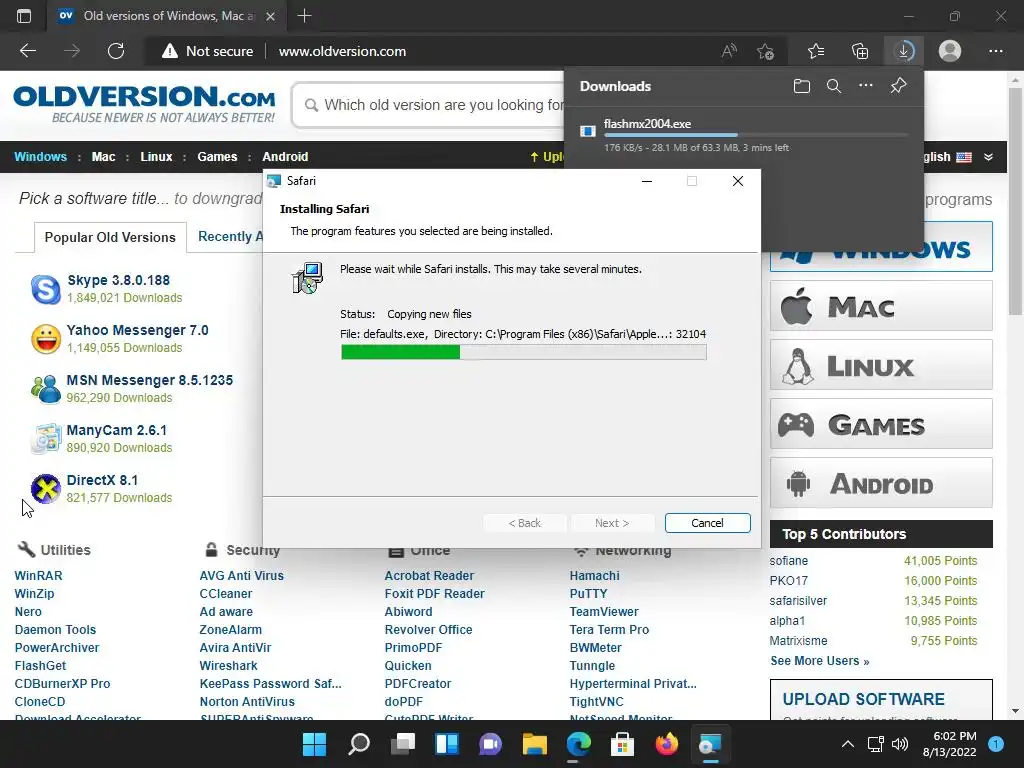Cancel the Safari installation

coord(707,522)
